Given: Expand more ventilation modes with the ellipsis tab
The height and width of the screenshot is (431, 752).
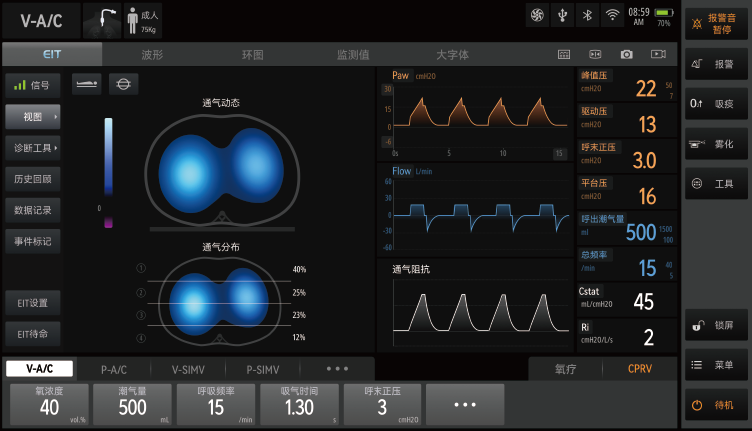Looking at the screenshot, I should pyautogui.click(x=337, y=369).
